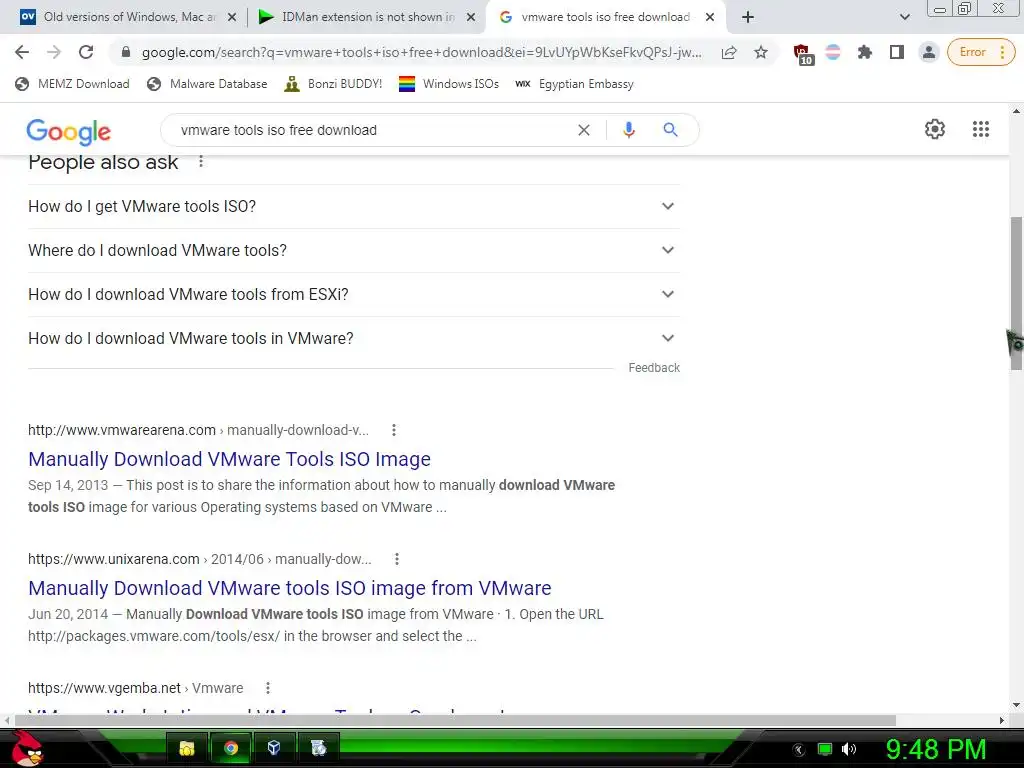The image size is (1024, 768).
Task: Select the vmware tools iso free download tab
Action: (x=605, y=17)
